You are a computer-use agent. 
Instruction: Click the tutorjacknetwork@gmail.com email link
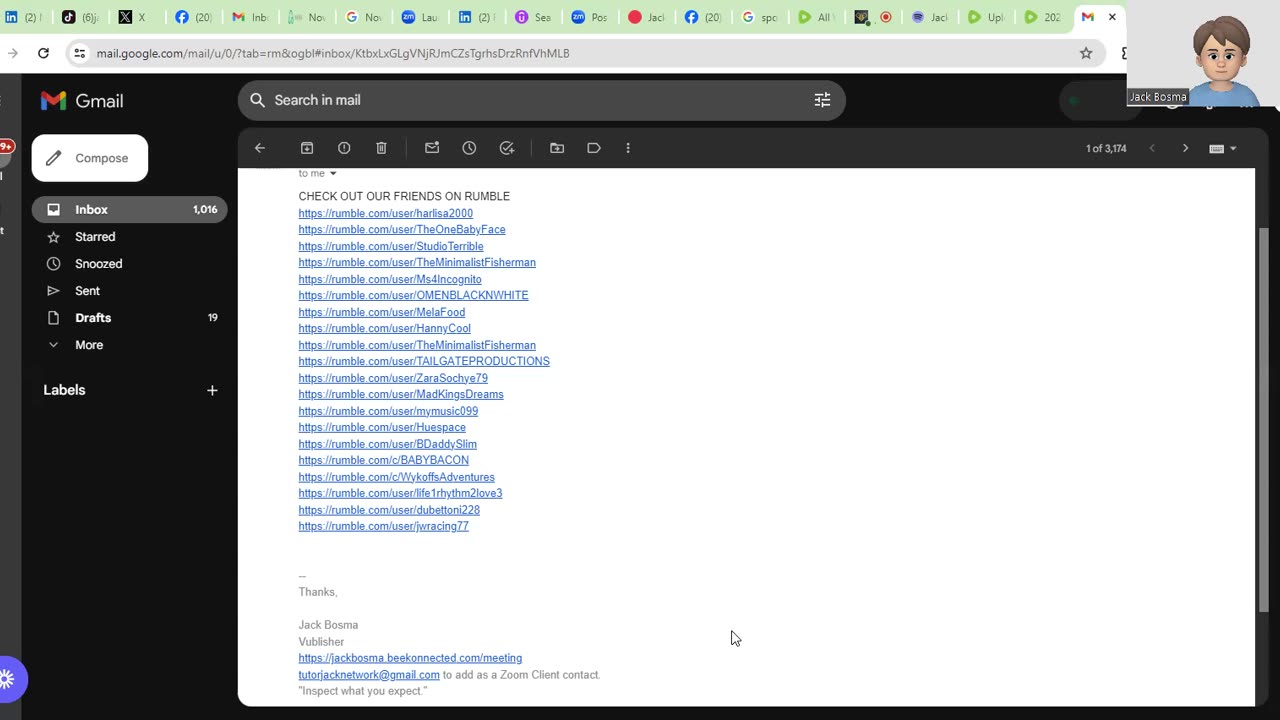pyautogui.click(x=369, y=675)
